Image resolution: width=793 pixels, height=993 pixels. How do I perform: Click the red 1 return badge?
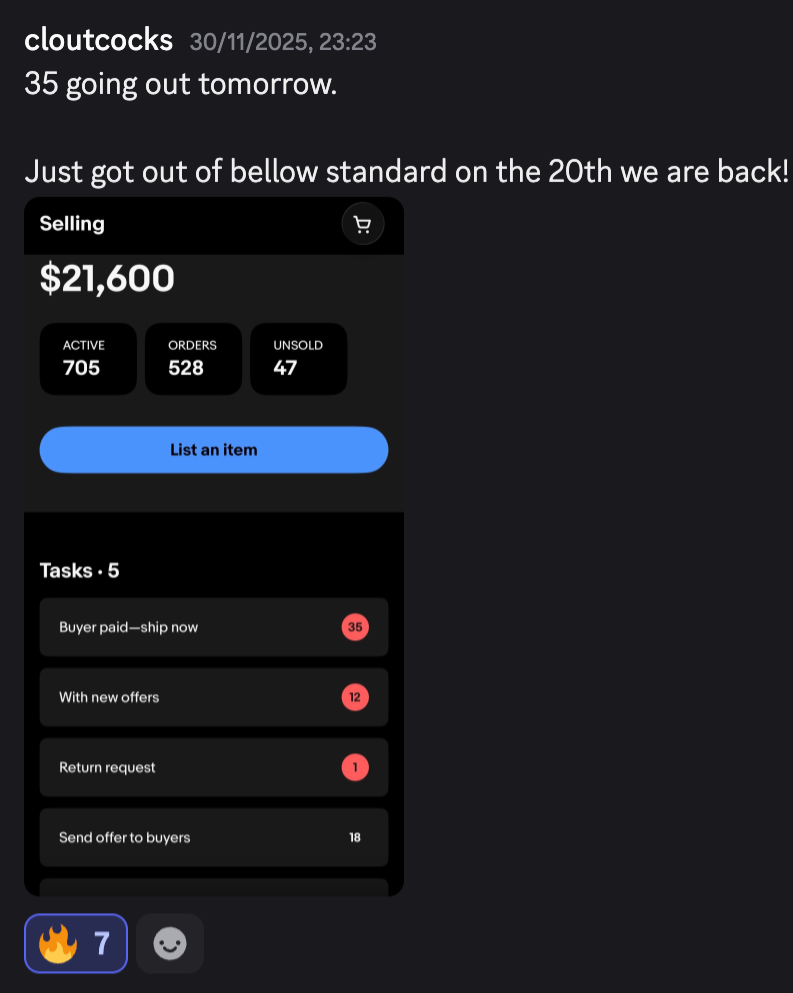[355, 767]
